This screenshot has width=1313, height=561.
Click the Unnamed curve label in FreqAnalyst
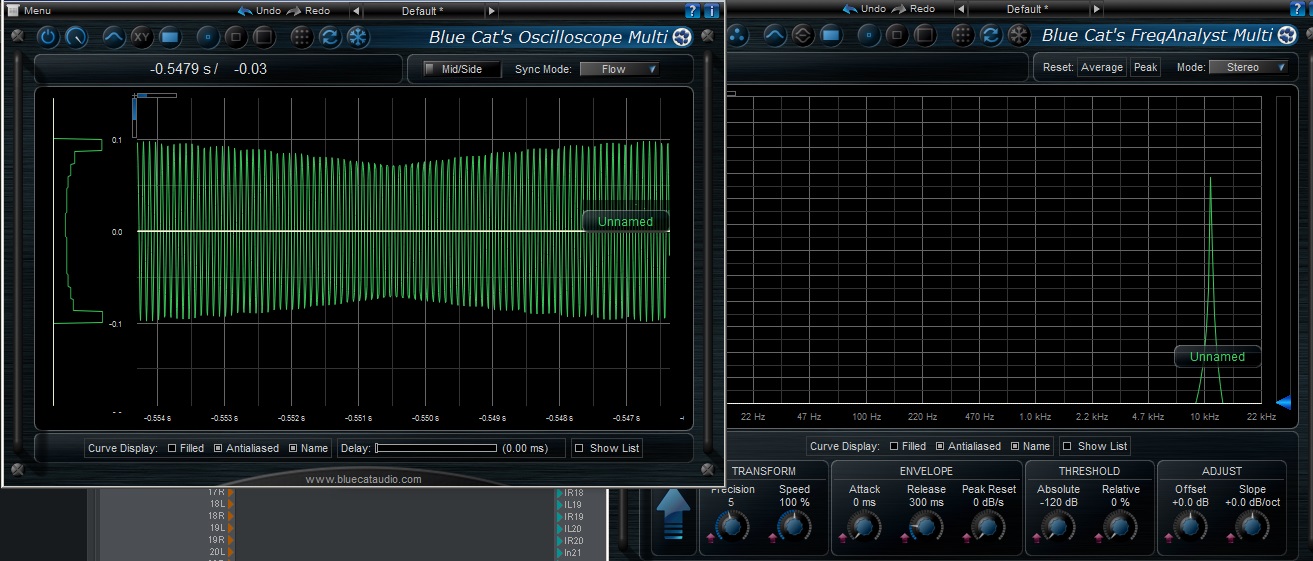[1217, 356]
